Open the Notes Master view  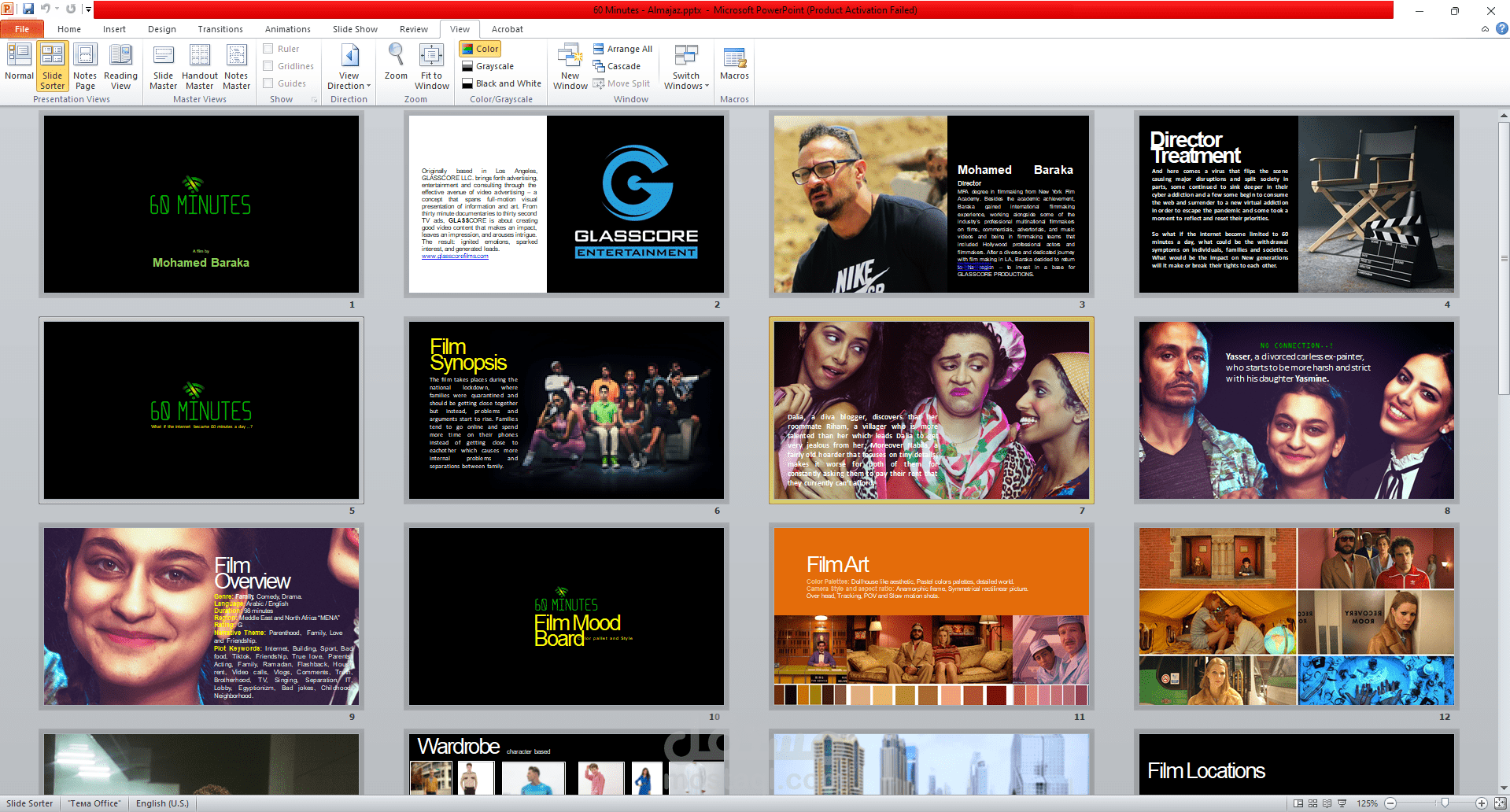(236, 66)
